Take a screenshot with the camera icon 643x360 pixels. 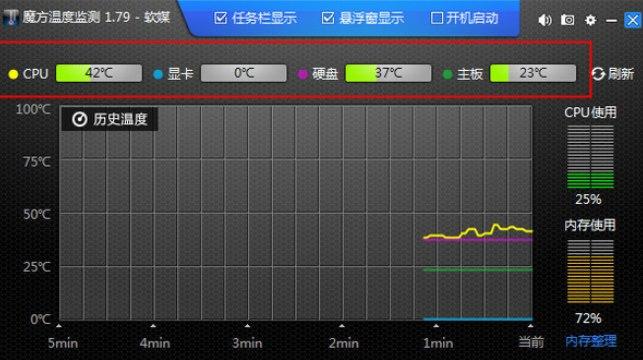tap(568, 19)
